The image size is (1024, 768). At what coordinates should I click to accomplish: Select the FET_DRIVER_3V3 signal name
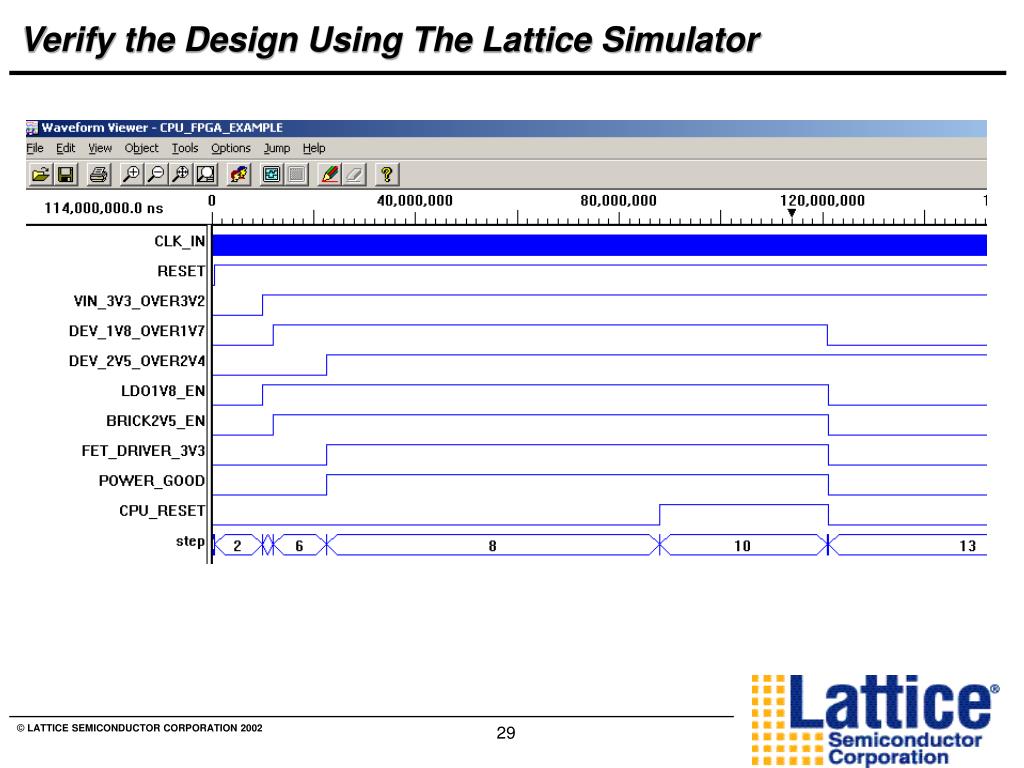(x=143, y=451)
